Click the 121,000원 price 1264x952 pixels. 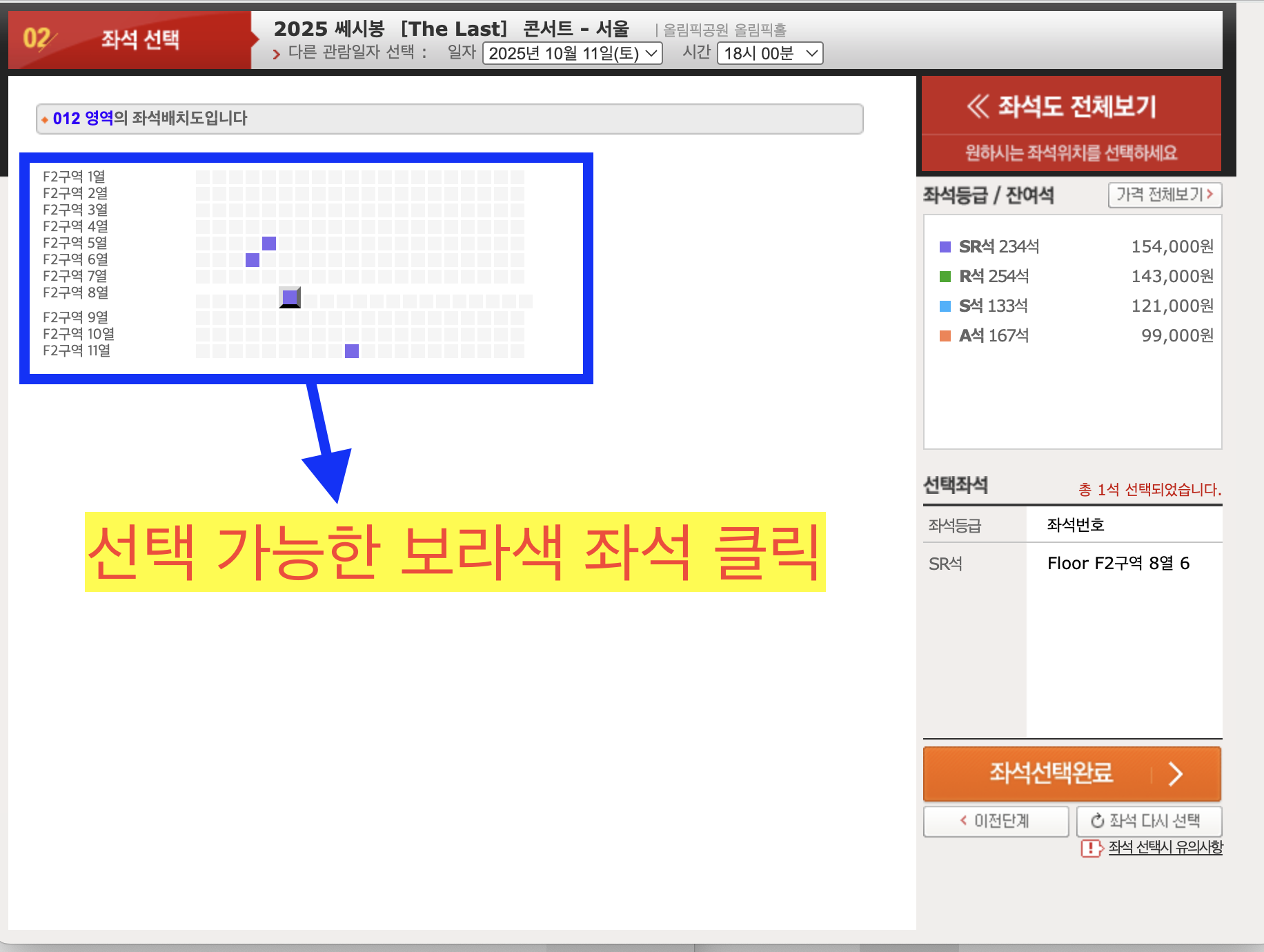click(1172, 306)
